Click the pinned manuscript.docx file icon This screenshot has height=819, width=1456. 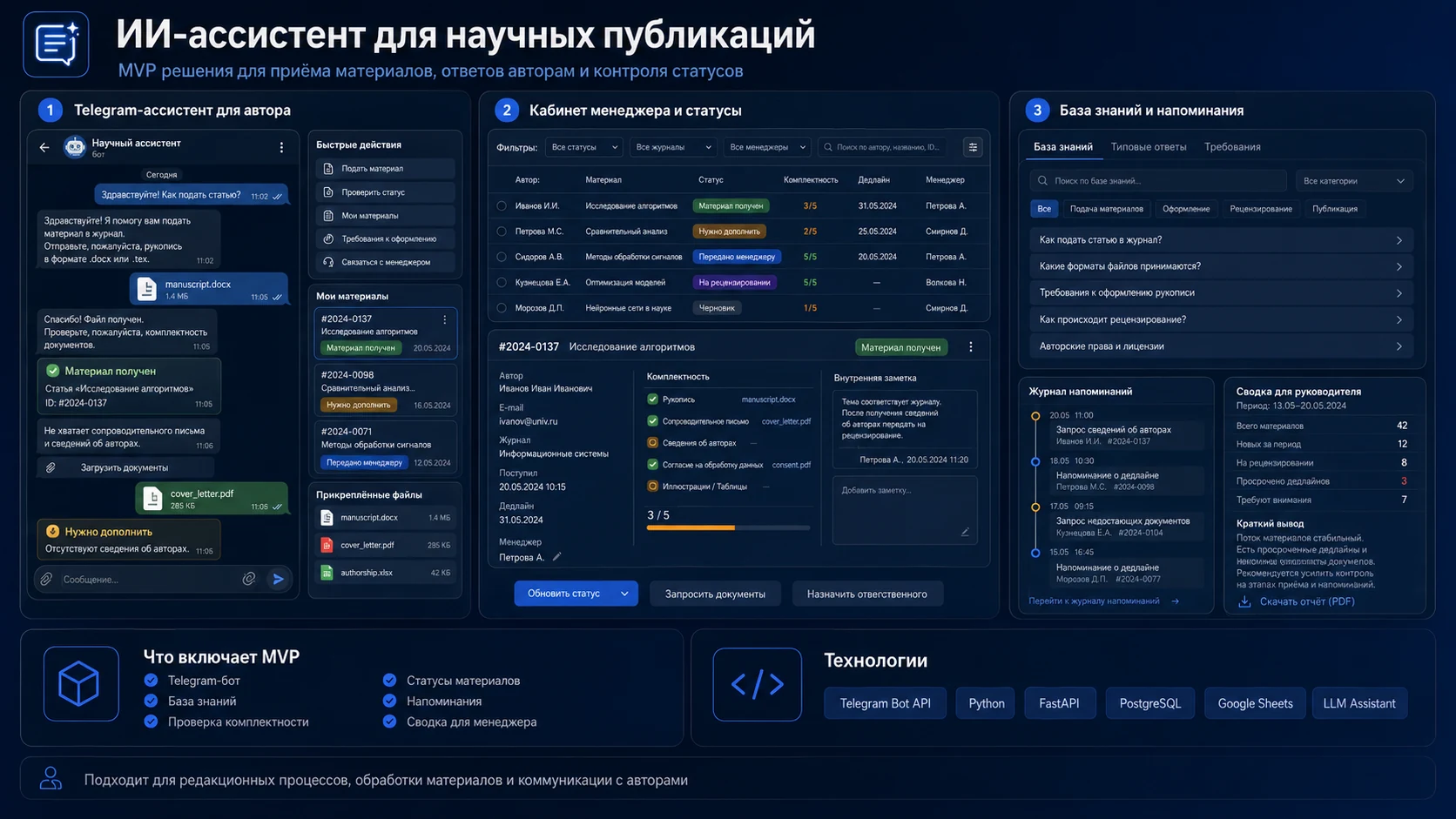[x=327, y=518]
